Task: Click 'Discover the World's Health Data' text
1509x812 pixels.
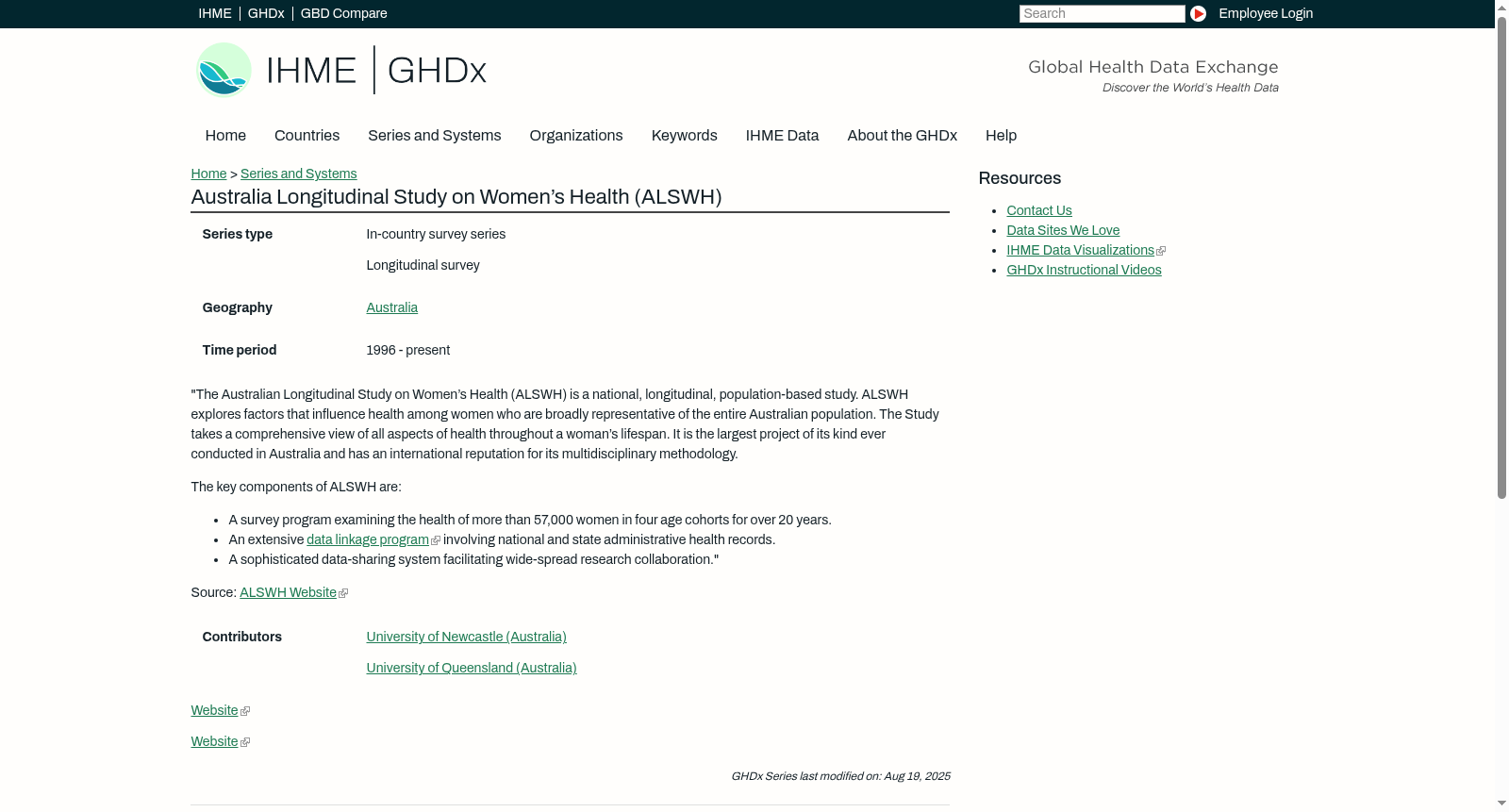Action: click(x=1190, y=88)
